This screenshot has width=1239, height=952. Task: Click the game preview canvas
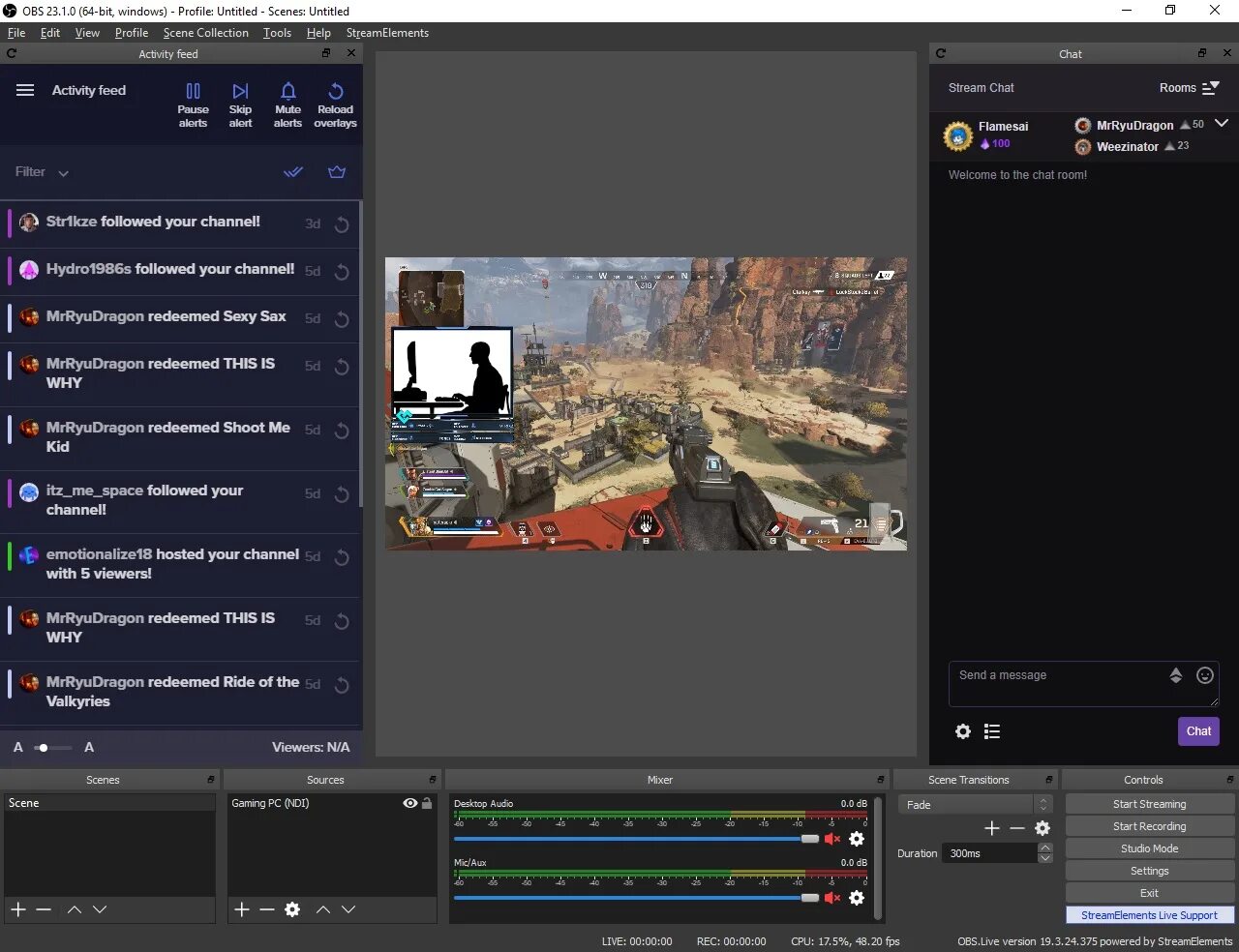point(646,403)
